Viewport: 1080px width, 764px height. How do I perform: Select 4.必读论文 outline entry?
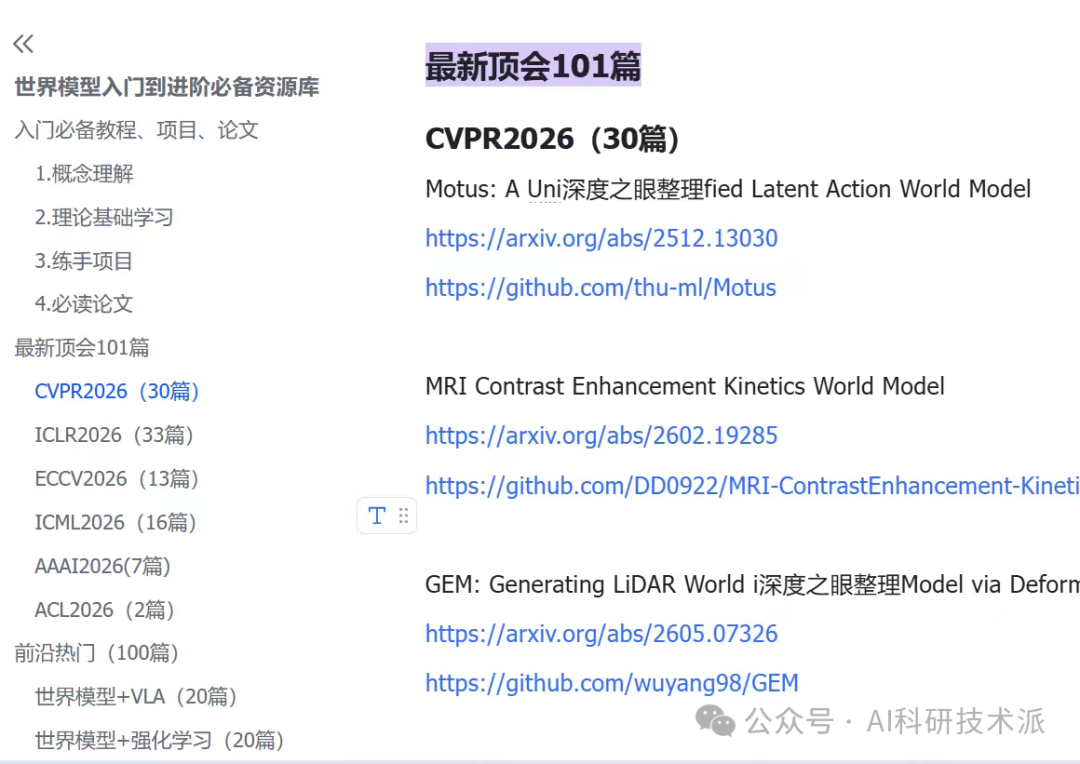point(83,304)
